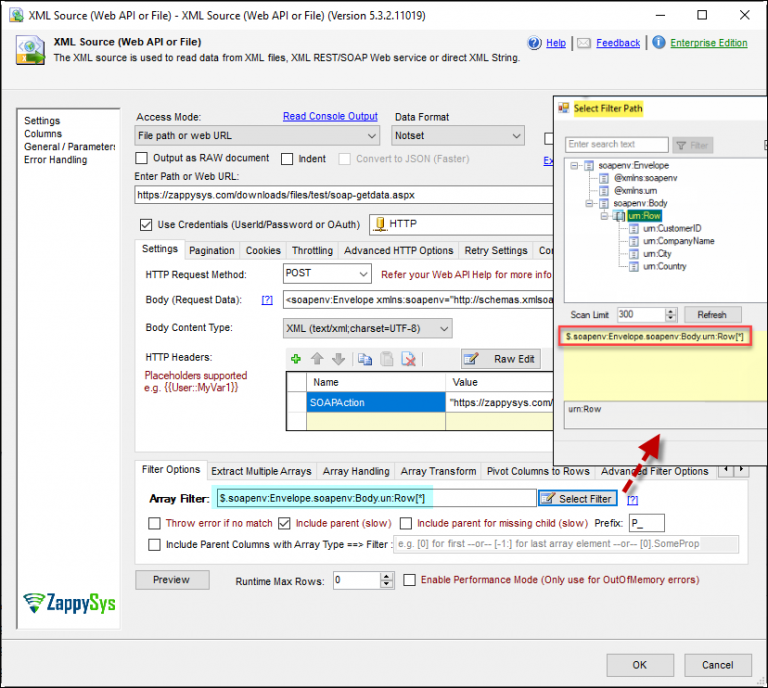The width and height of the screenshot is (768, 688).
Task: Click the blue Help question mark icon
Action: [535, 43]
